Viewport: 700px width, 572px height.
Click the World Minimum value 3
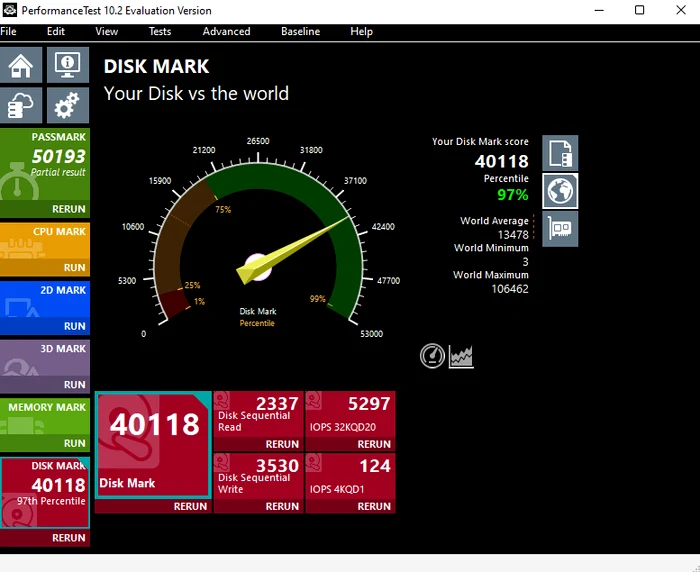tap(525, 262)
